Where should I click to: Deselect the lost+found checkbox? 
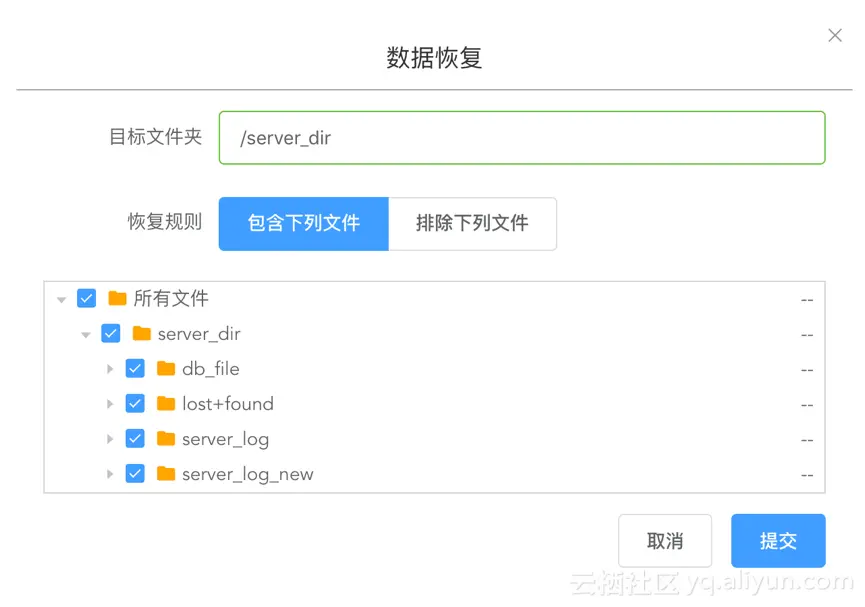pyautogui.click(x=135, y=403)
